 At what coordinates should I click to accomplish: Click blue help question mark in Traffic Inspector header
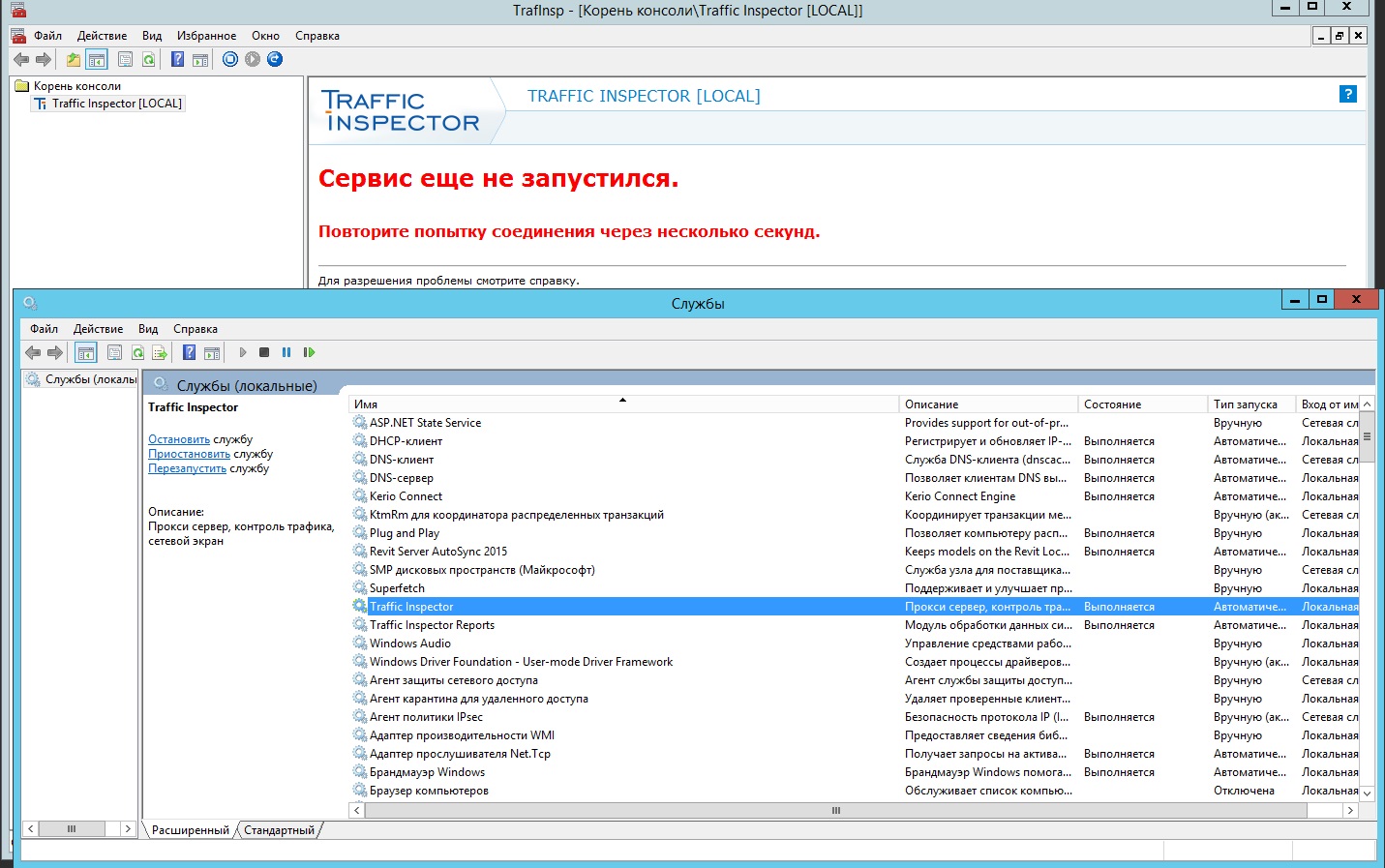[x=1347, y=94]
